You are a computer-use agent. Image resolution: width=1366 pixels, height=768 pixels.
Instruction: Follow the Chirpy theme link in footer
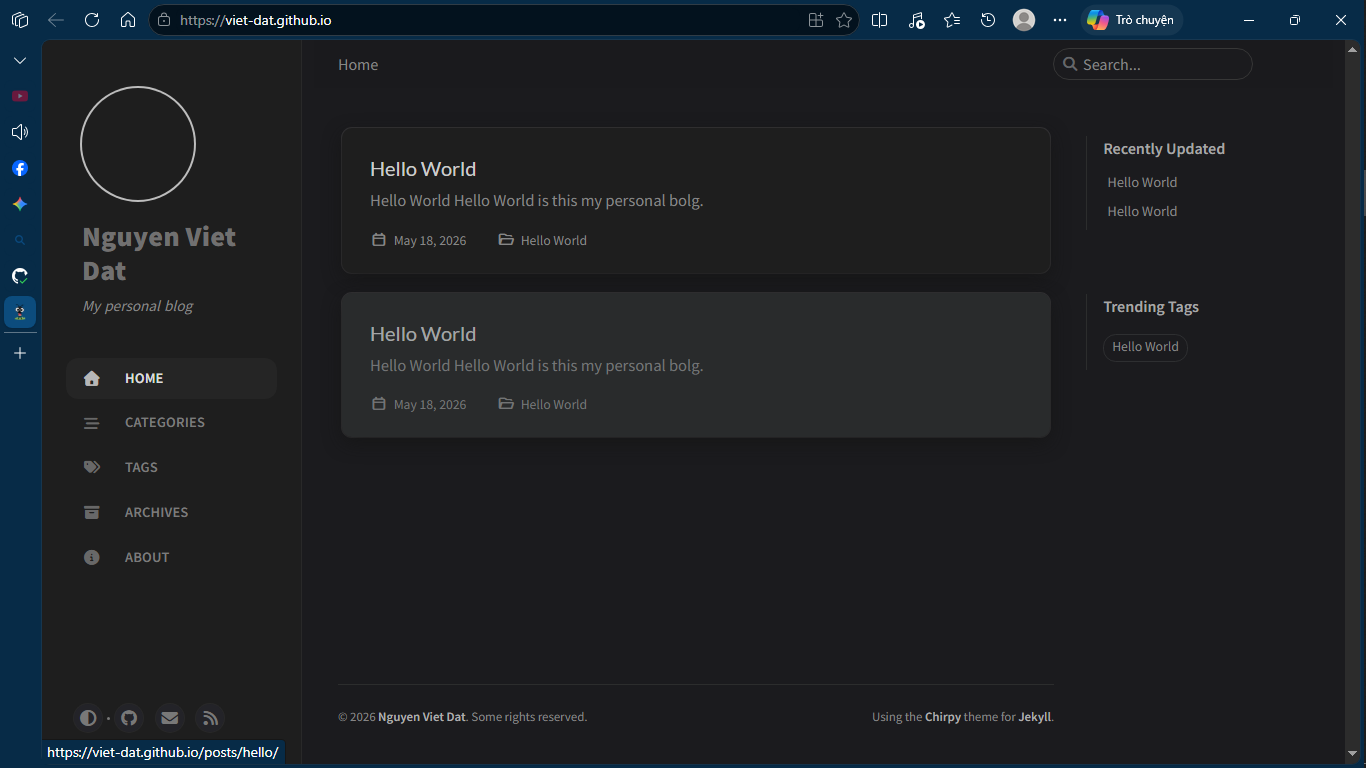tap(943, 717)
